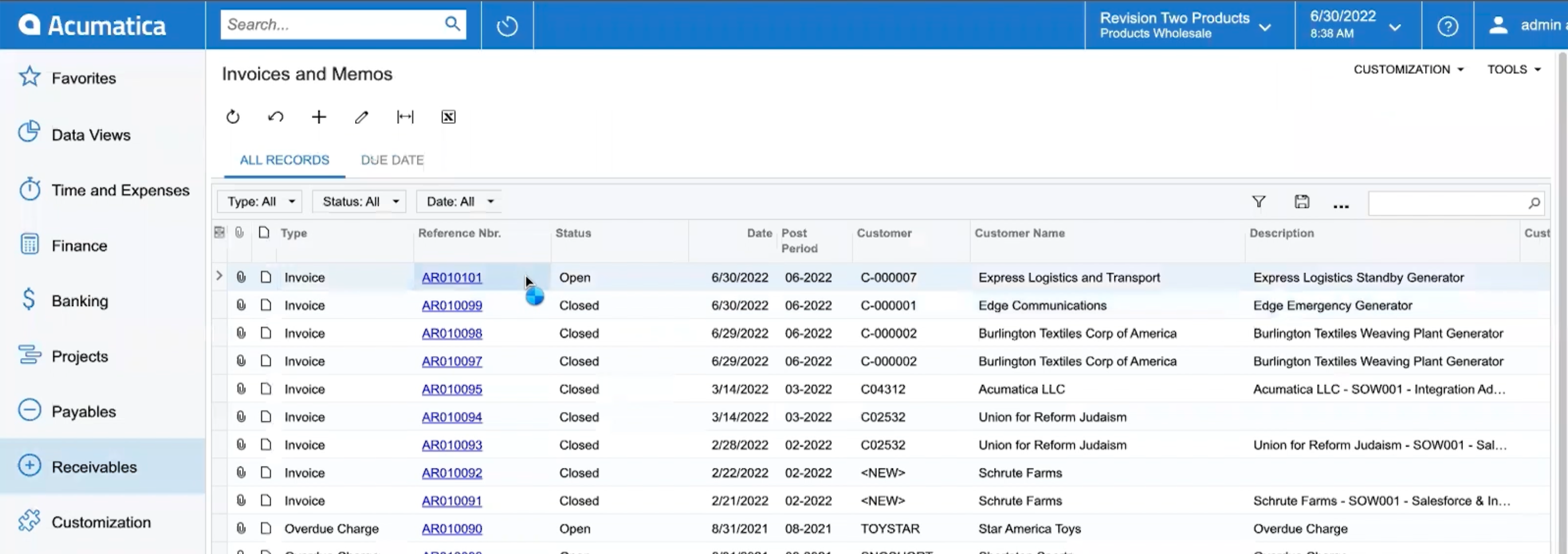Switch to the DUE DATE tab
Viewport: 1568px width, 554px height.
(392, 159)
